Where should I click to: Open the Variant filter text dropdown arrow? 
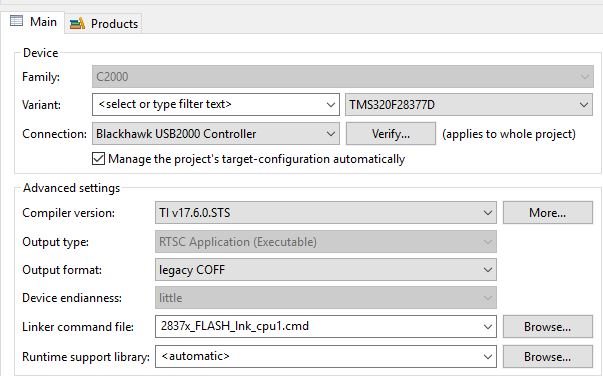click(x=330, y=105)
